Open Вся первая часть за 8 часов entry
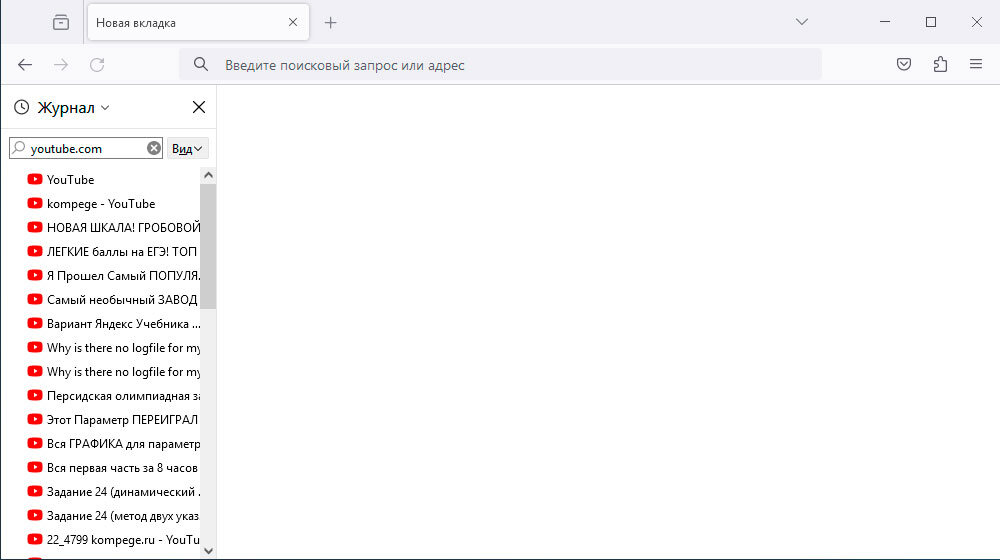The height and width of the screenshot is (560, 1000). pyautogui.click(x=114, y=468)
